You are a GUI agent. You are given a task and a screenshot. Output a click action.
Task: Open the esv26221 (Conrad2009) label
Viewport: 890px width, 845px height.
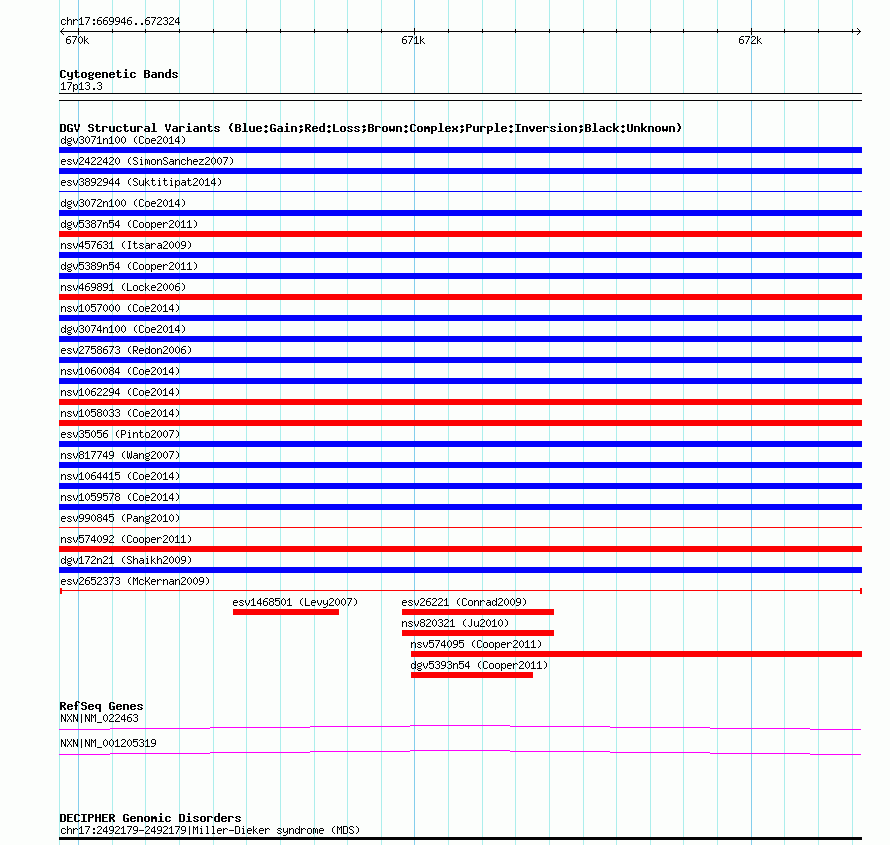click(x=464, y=602)
